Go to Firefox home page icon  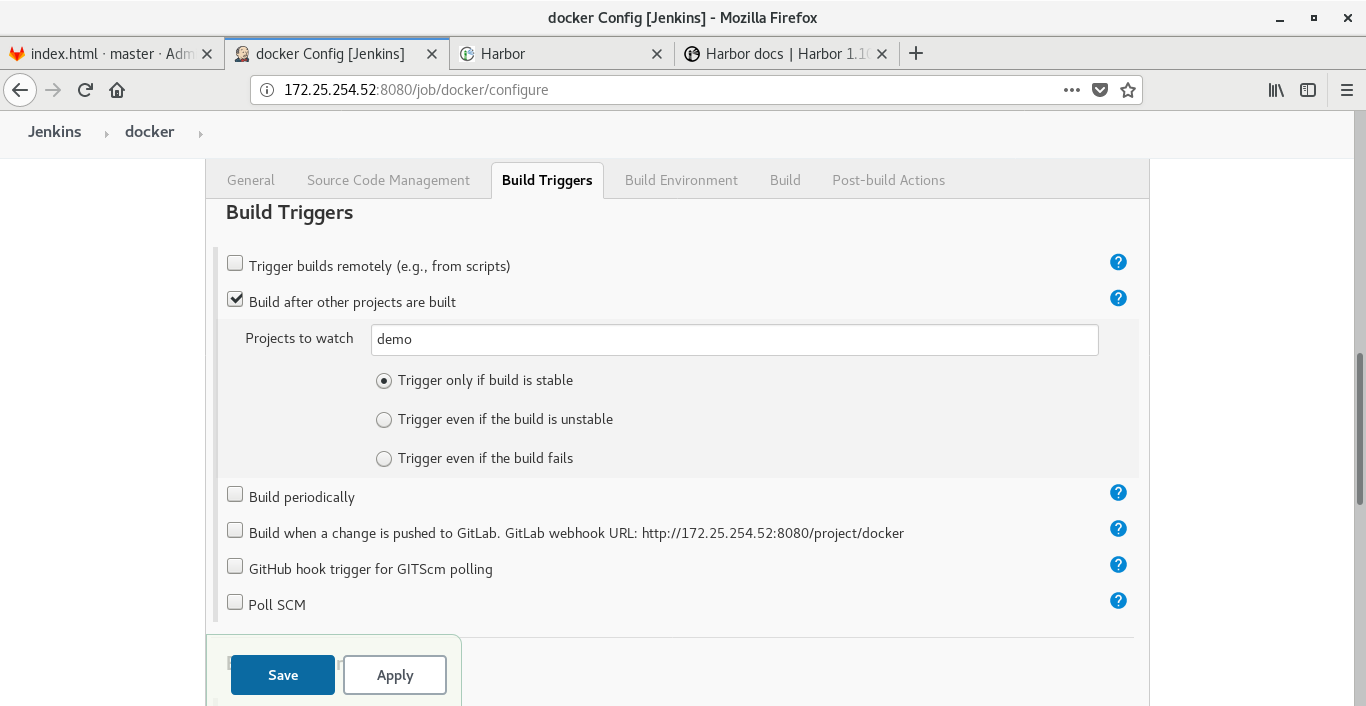[x=117, y=90]
